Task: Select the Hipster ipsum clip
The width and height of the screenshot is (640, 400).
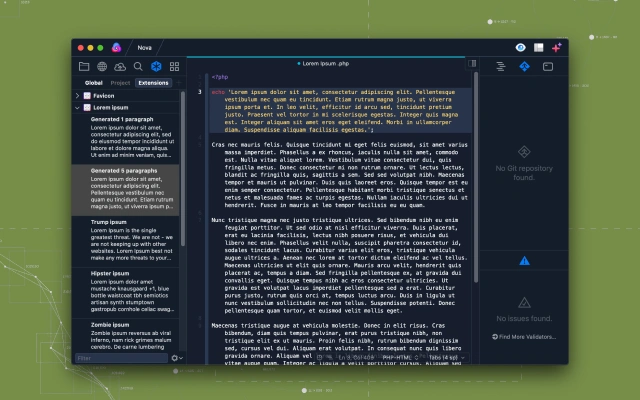Action: 126,293
